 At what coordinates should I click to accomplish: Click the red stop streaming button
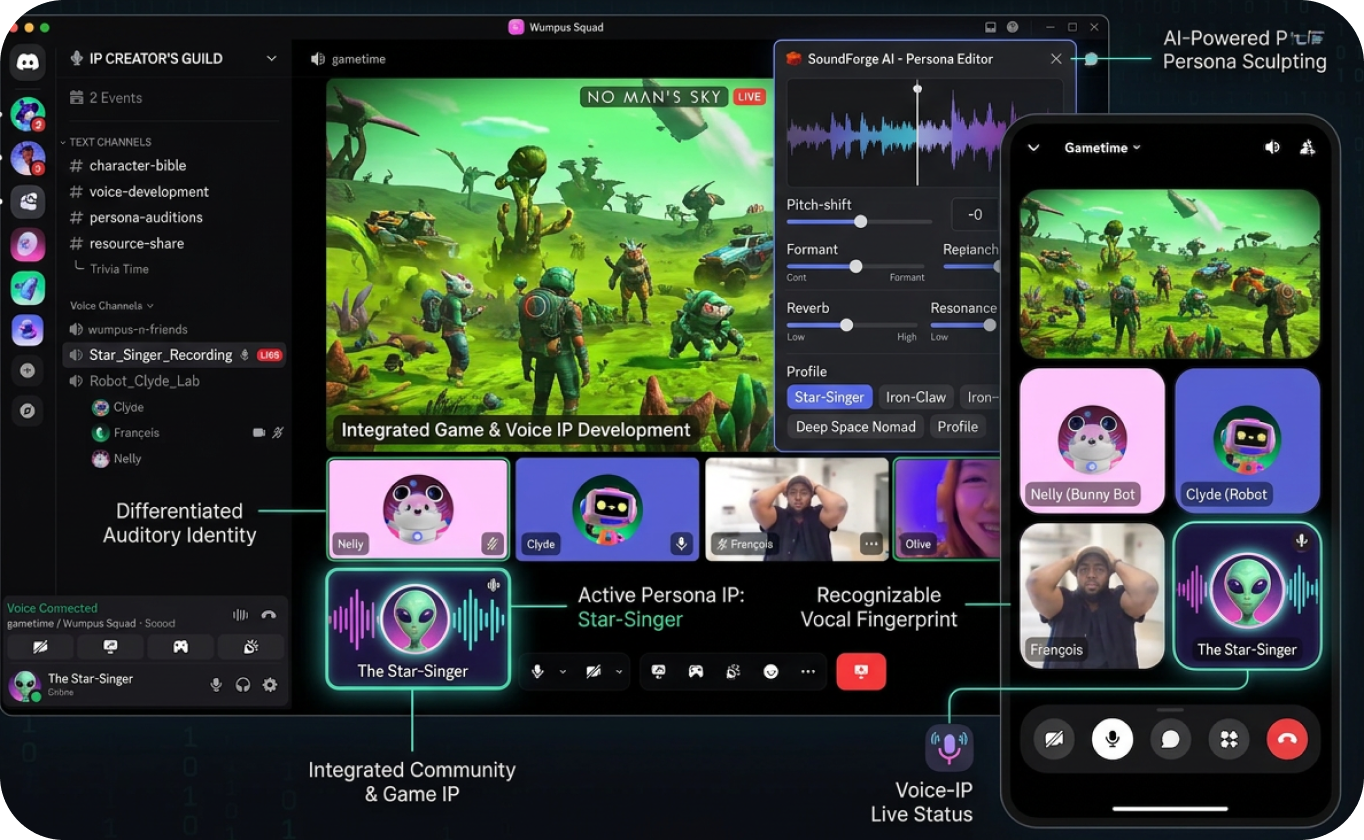(861, 672)
